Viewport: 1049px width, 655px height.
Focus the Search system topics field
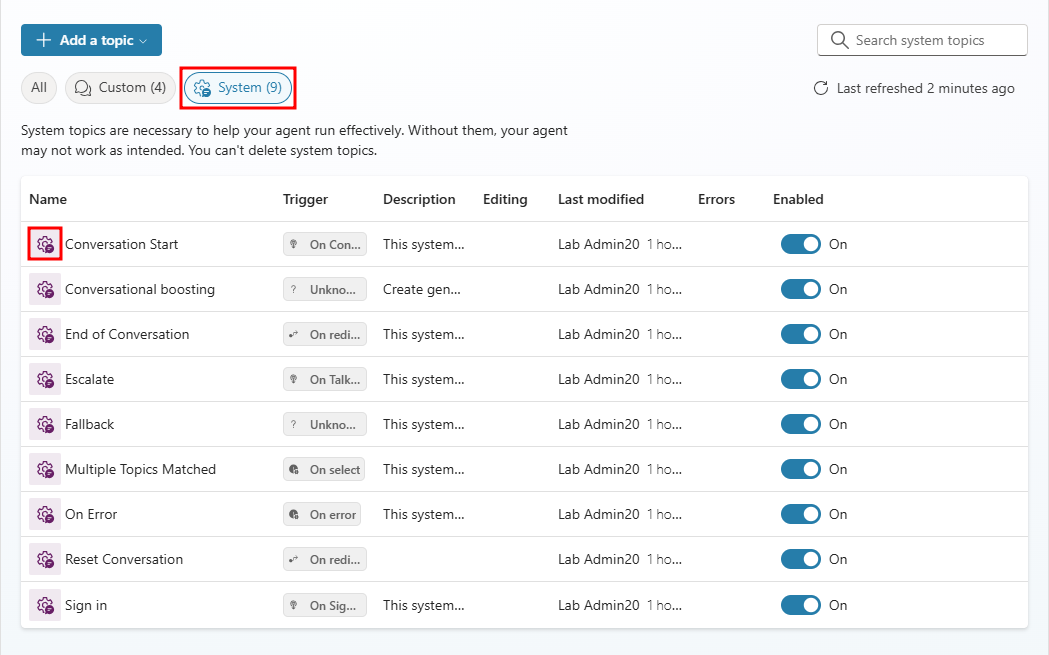pyautogui.click(x=922, y=40)
